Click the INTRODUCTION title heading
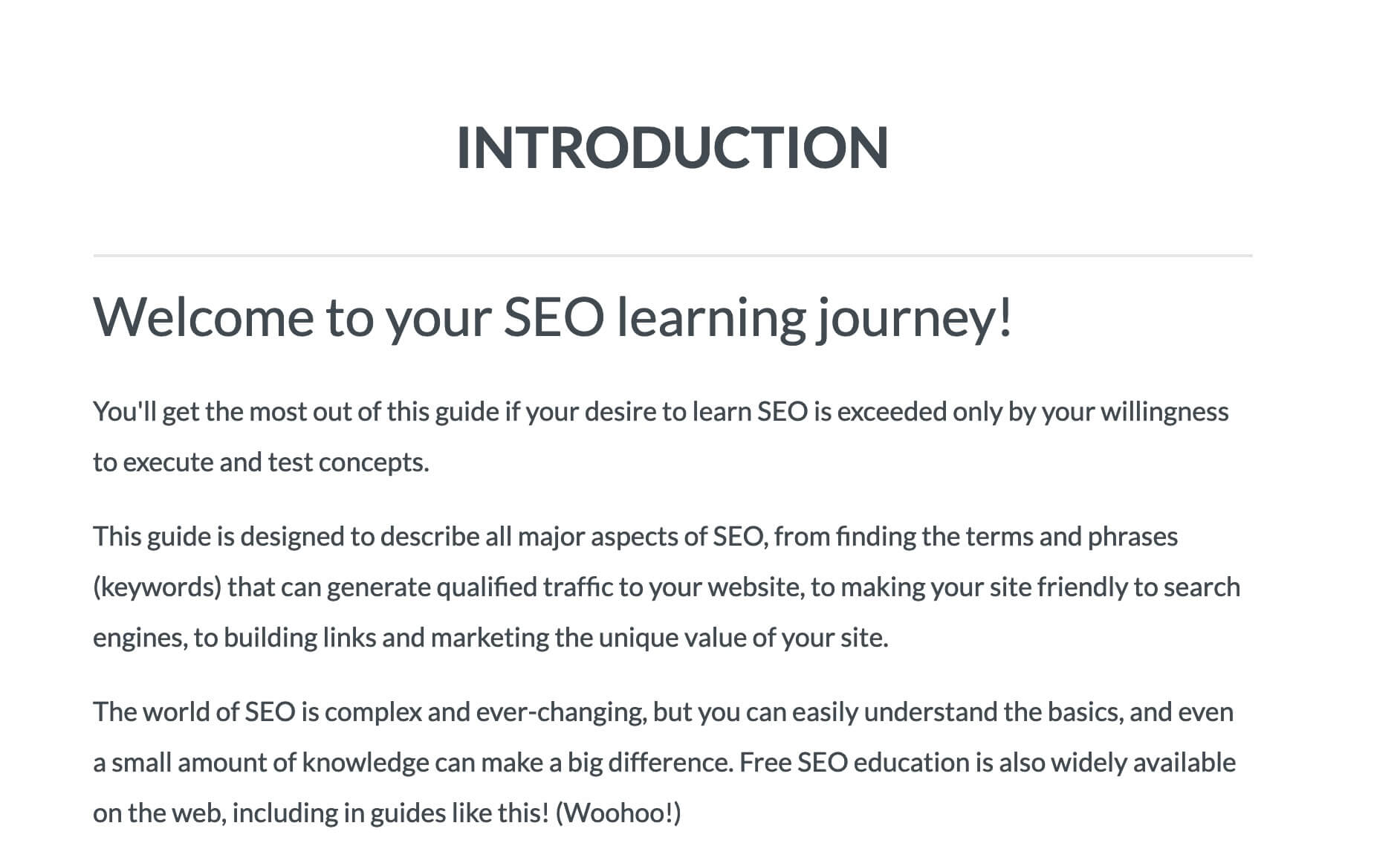This screenshot has height=846, width=1400. click(x=673, y=147)
